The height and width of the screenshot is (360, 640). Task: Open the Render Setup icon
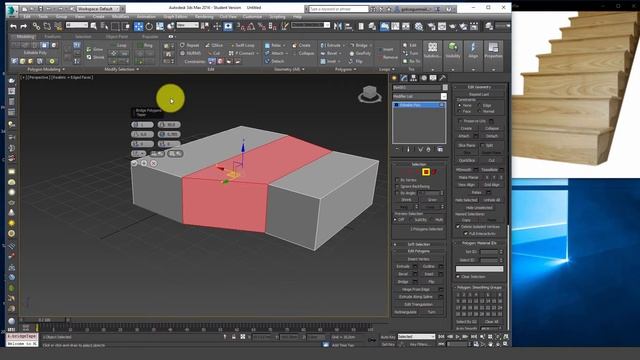[x=431, y=27]
